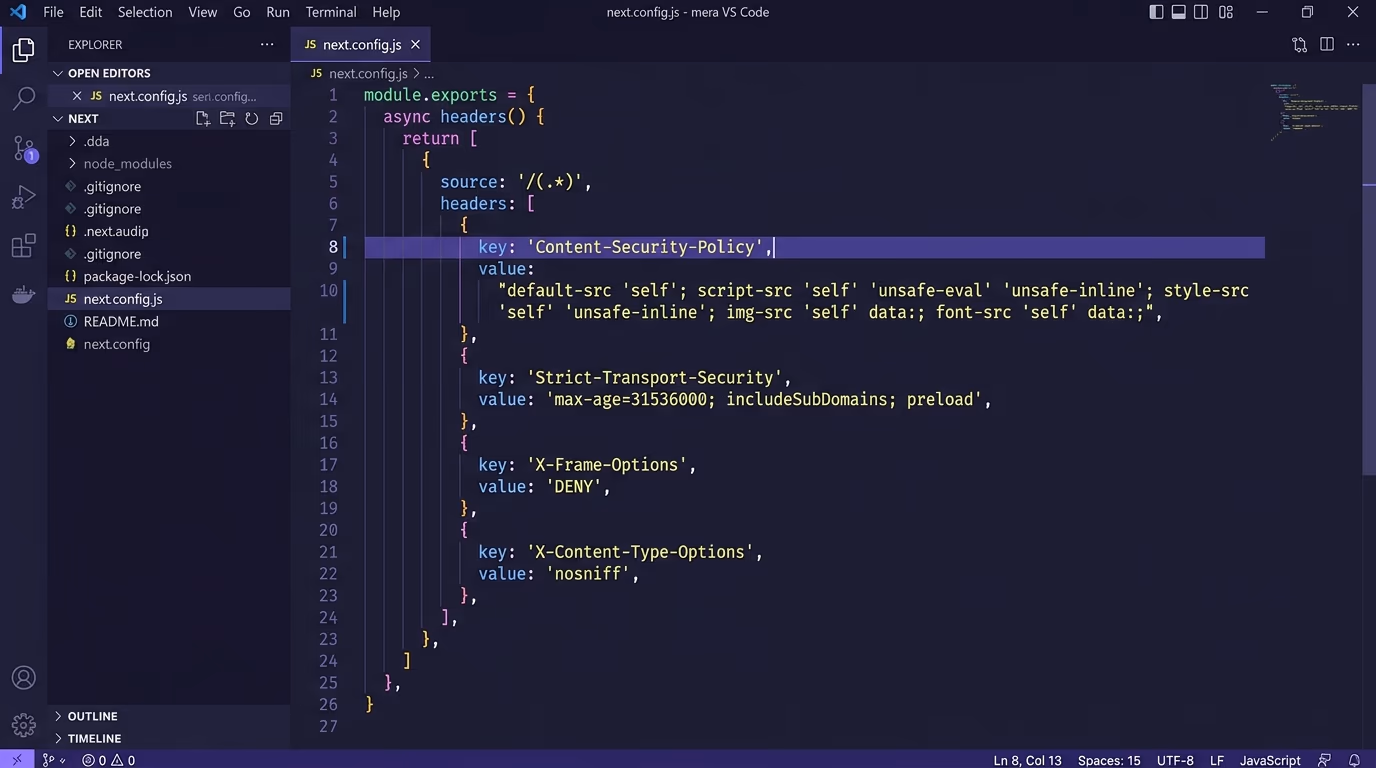Open the Terminal menu

pos(331,12)
